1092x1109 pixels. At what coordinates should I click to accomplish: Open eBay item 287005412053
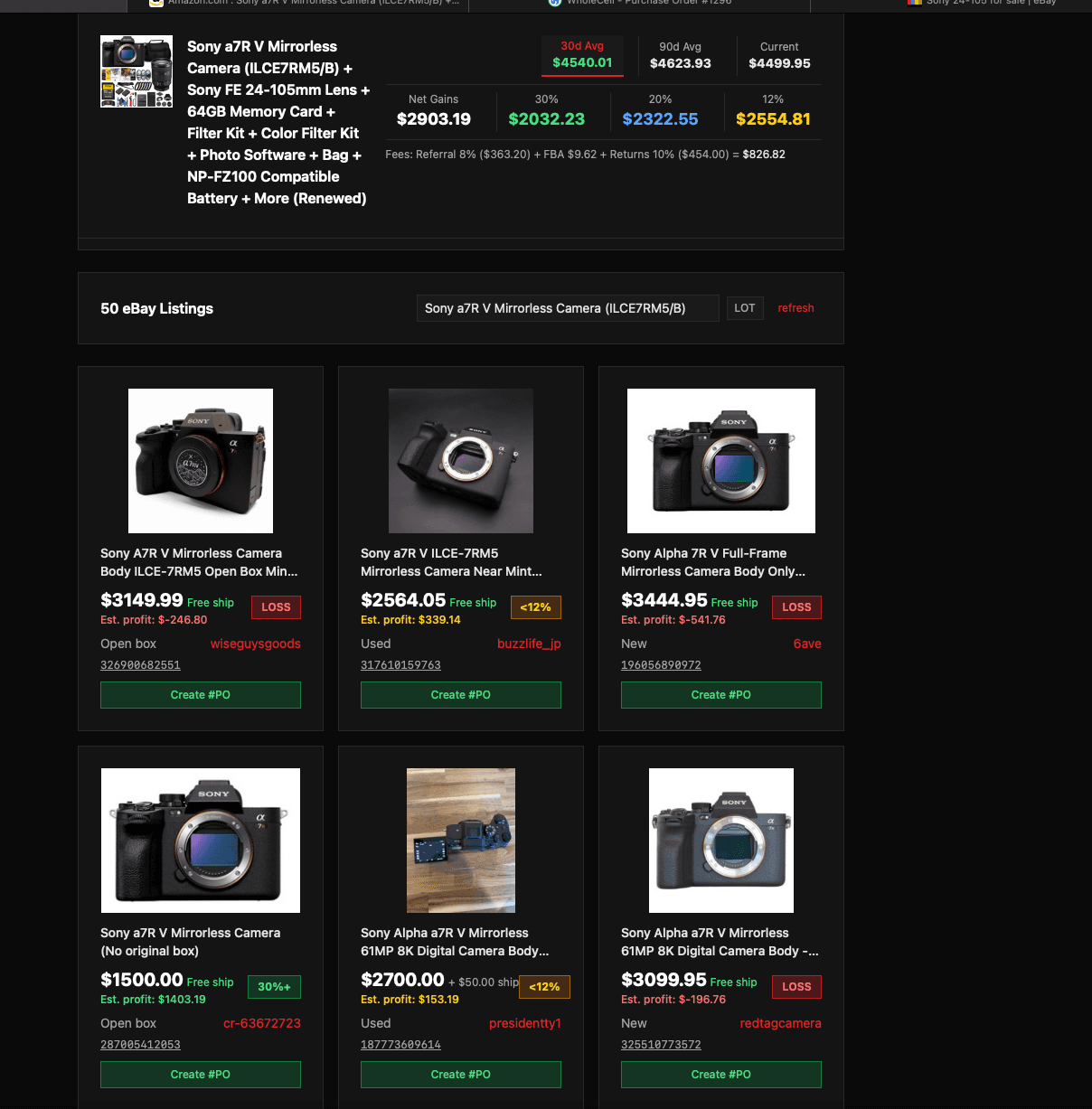[140, 1045]
